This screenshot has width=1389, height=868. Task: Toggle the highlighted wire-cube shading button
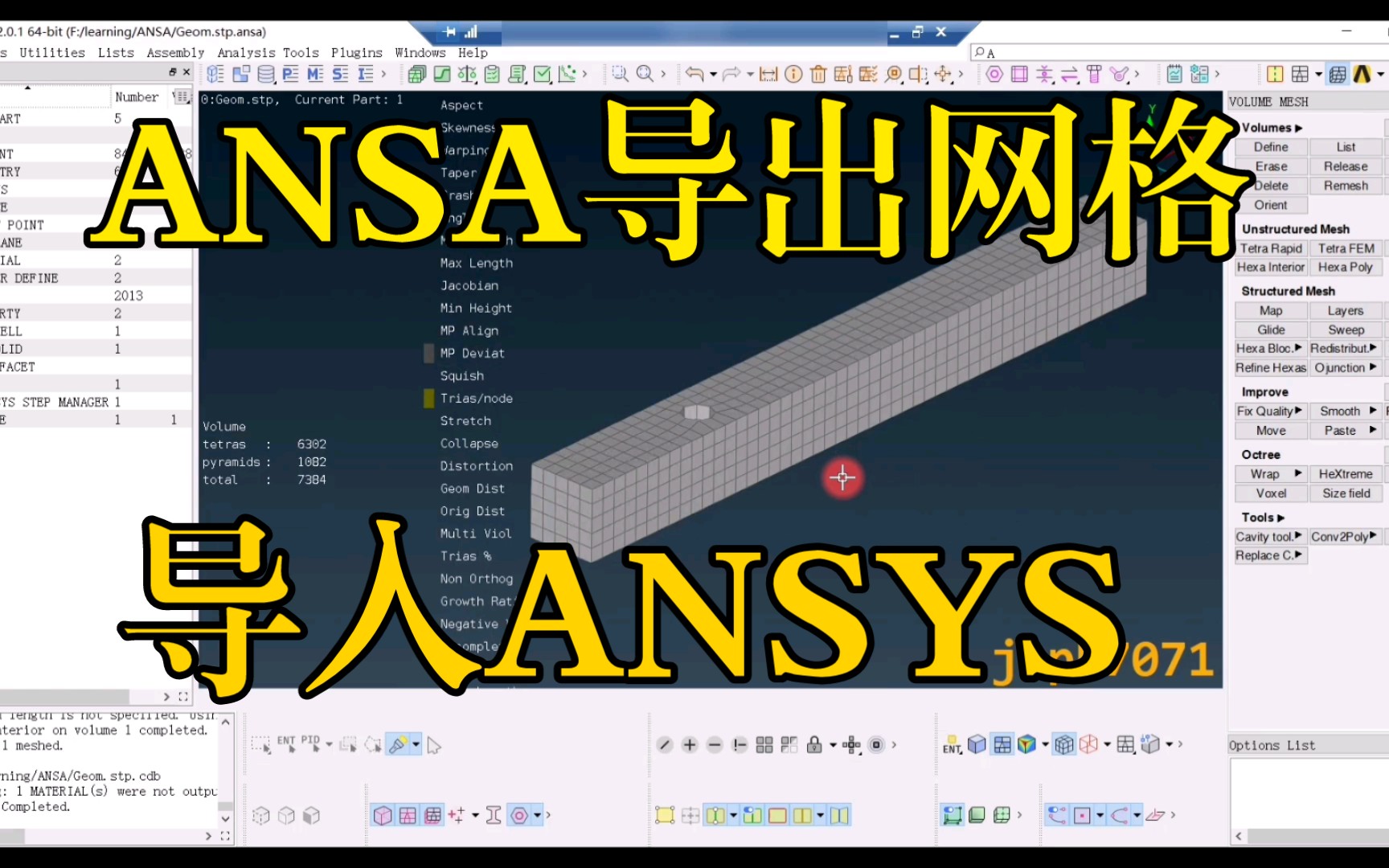[x=1063, y=745]
